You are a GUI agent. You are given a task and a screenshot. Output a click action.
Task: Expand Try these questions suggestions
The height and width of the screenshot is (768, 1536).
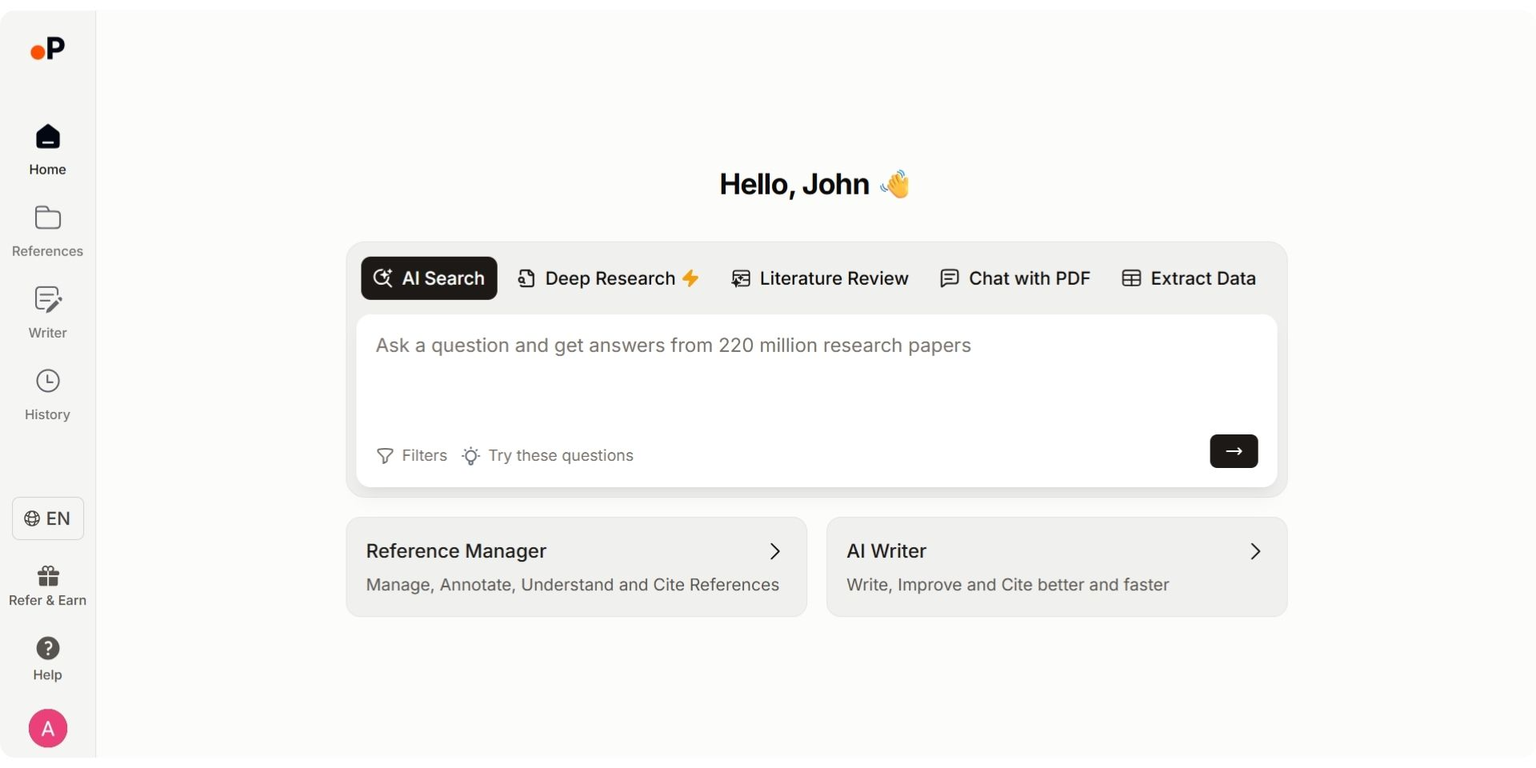tap(548, 455)
